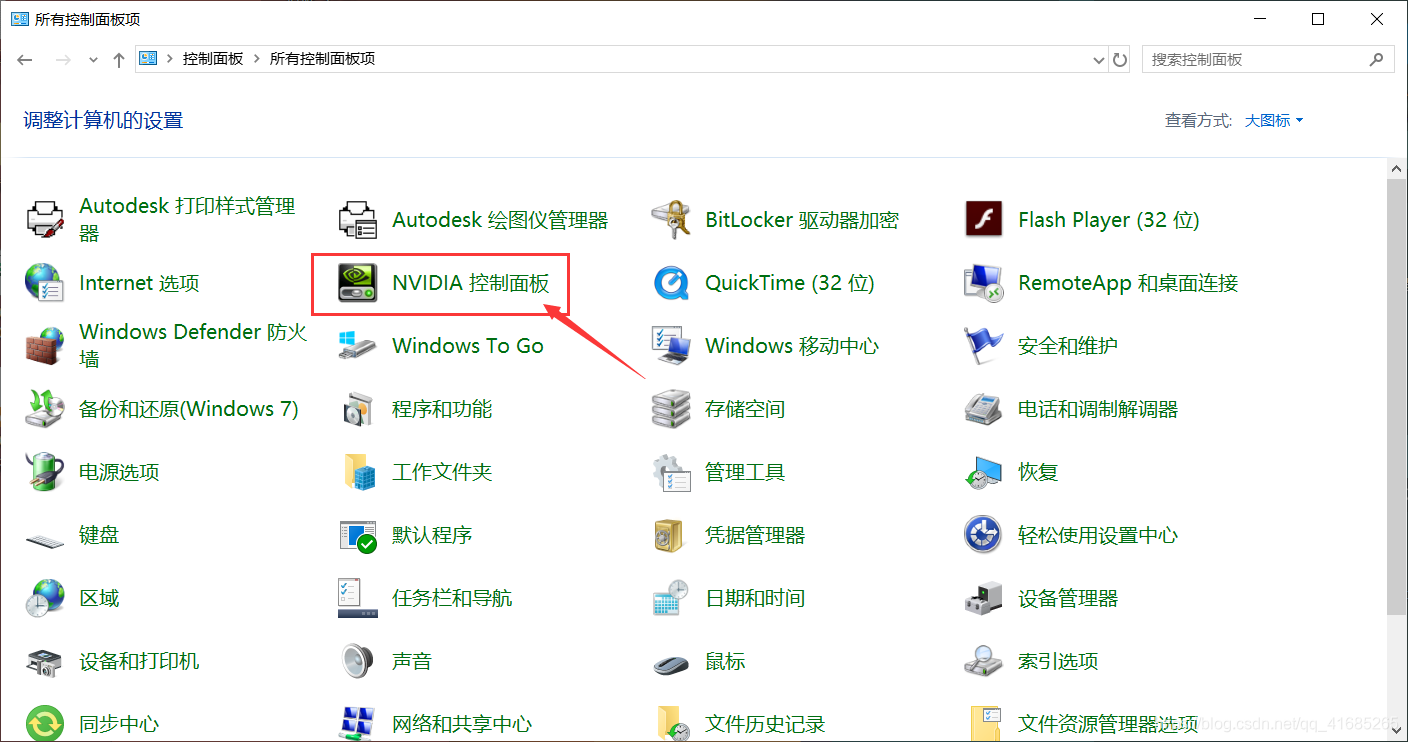Viewport: 1408px width, 742px height.
Task: Expand the 大图标 view mode dropdown
Action: 1274,120
